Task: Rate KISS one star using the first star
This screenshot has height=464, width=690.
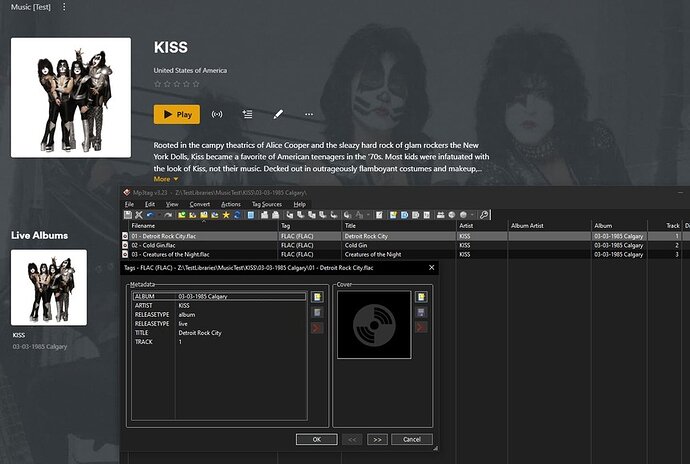Action: pos(158,84)
